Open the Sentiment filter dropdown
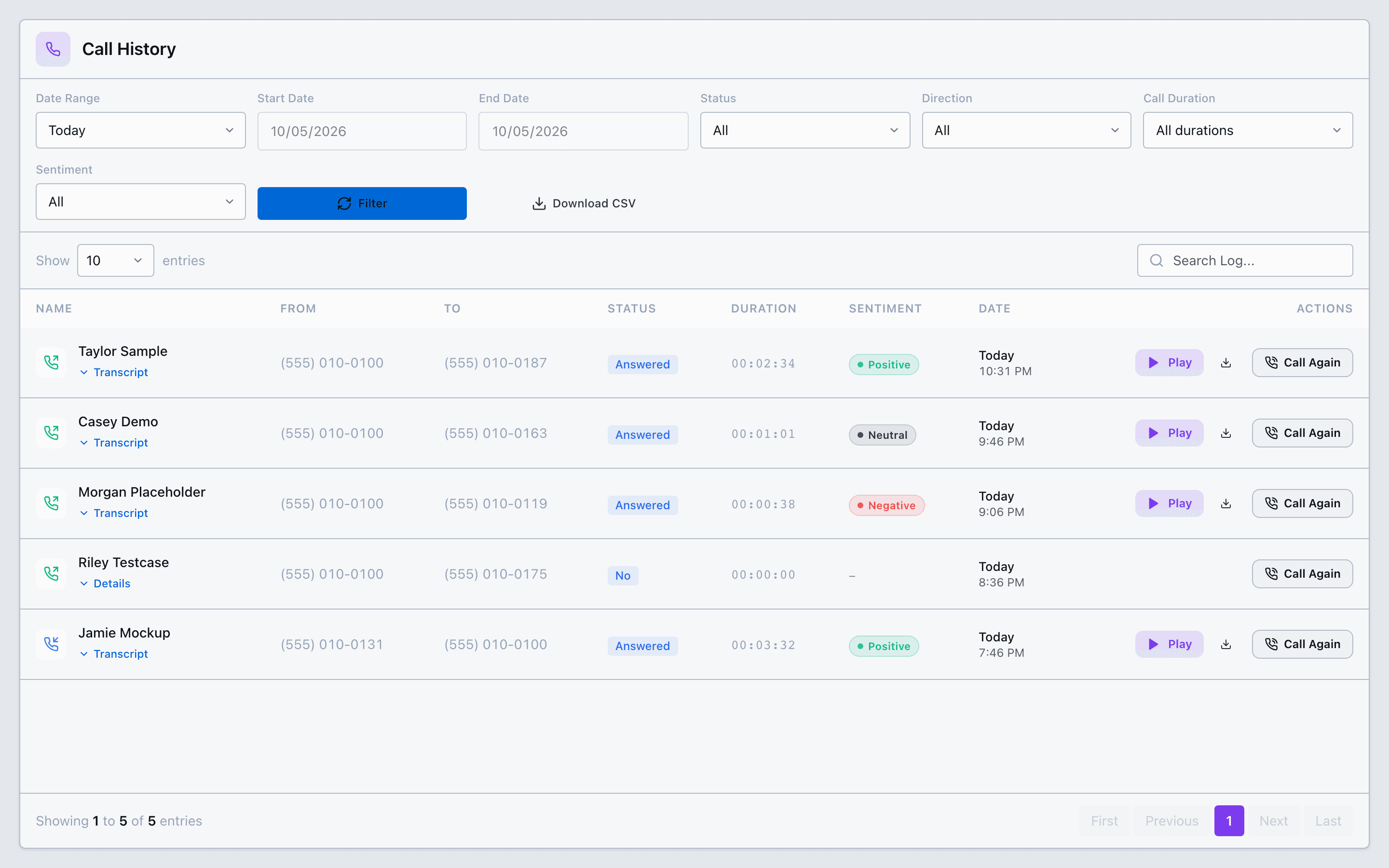 (141, 202)
